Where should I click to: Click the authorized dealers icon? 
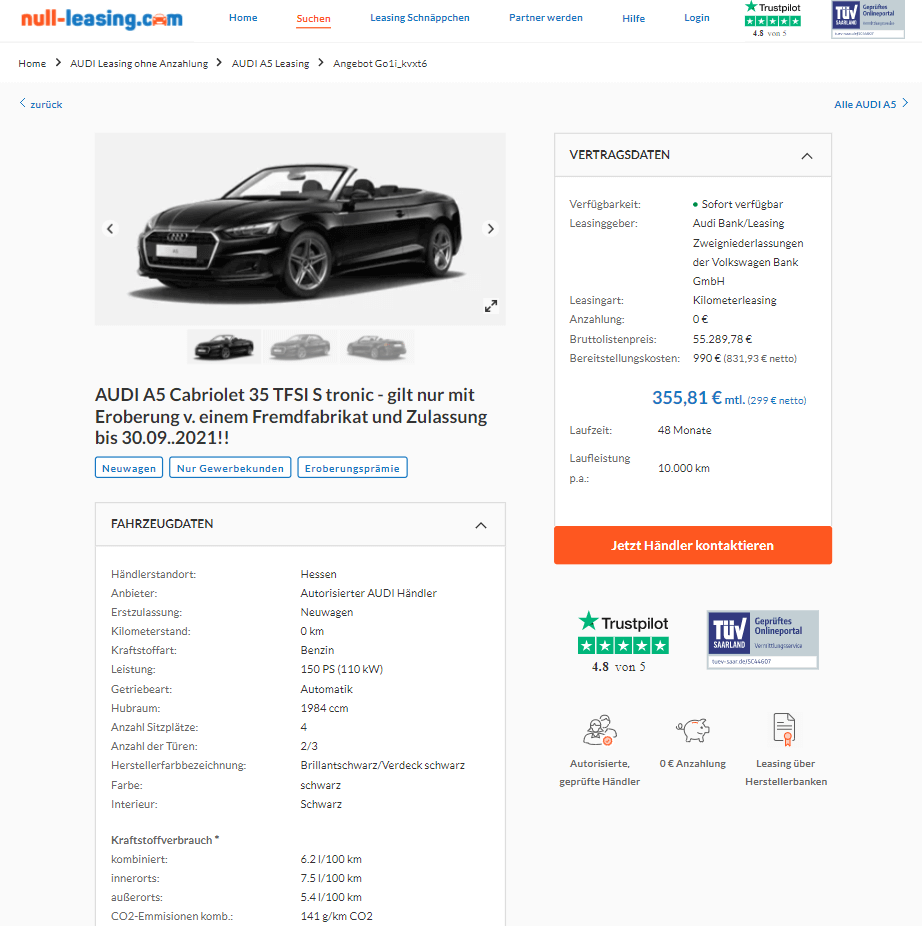(600, 731)
